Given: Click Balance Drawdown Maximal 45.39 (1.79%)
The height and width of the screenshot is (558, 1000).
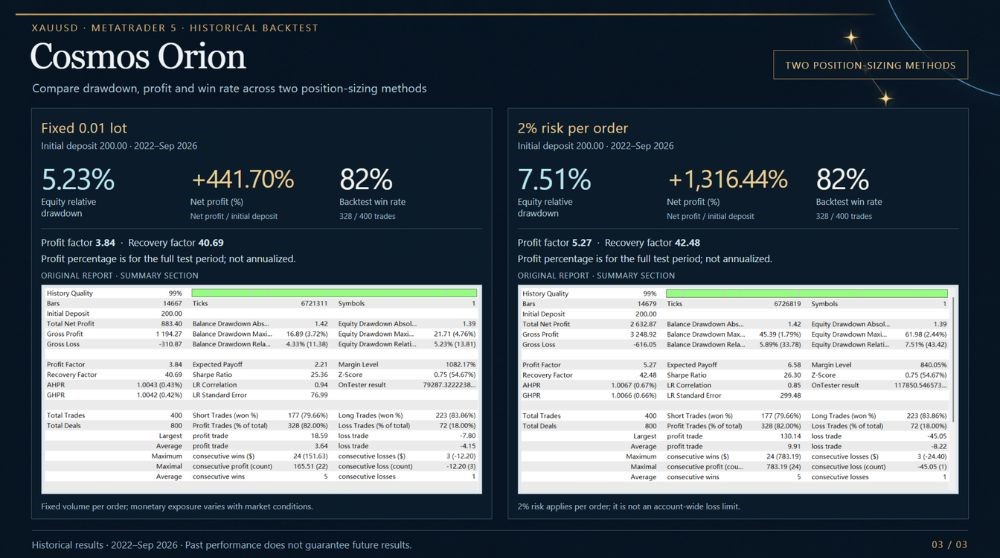Looking at the screenshot, I should click(780, 334).
